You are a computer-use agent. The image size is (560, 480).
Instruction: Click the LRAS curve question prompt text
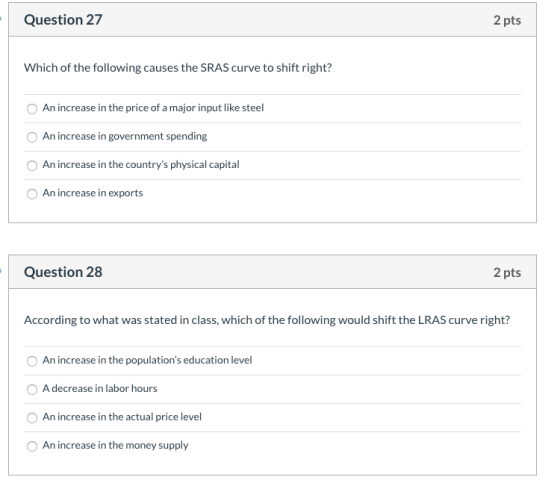pyautogui.click(x=267, y=320)
